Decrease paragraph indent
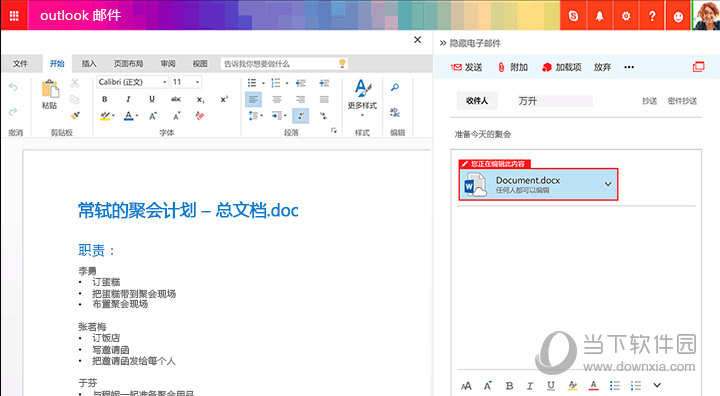The image size is (720, 396). [301, 83]
